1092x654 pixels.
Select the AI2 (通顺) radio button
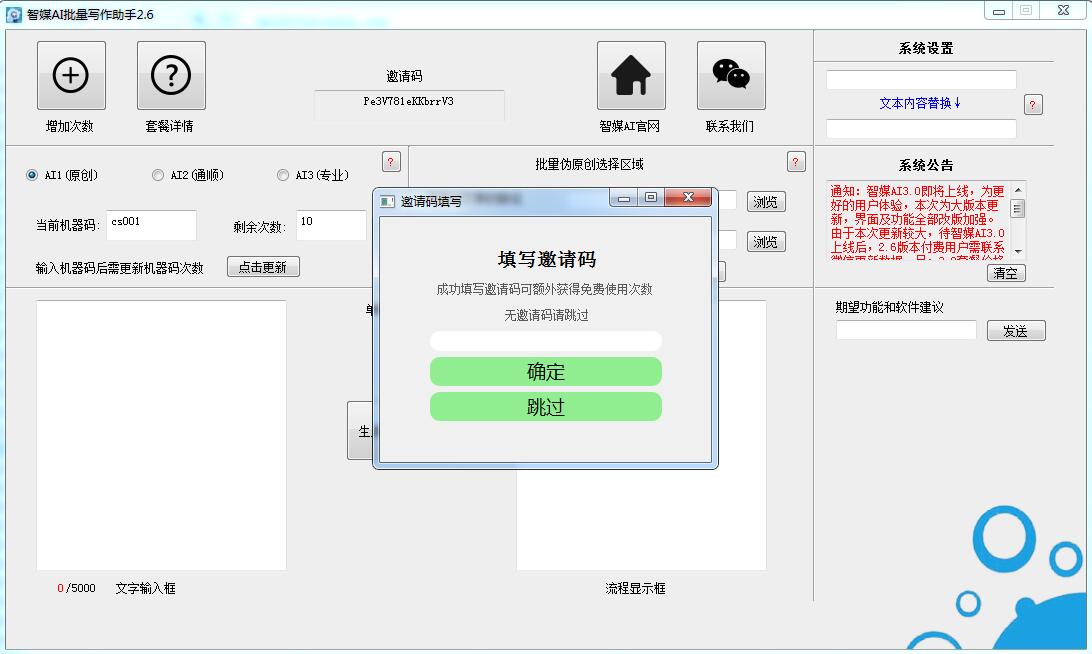[x=158, y=176]
